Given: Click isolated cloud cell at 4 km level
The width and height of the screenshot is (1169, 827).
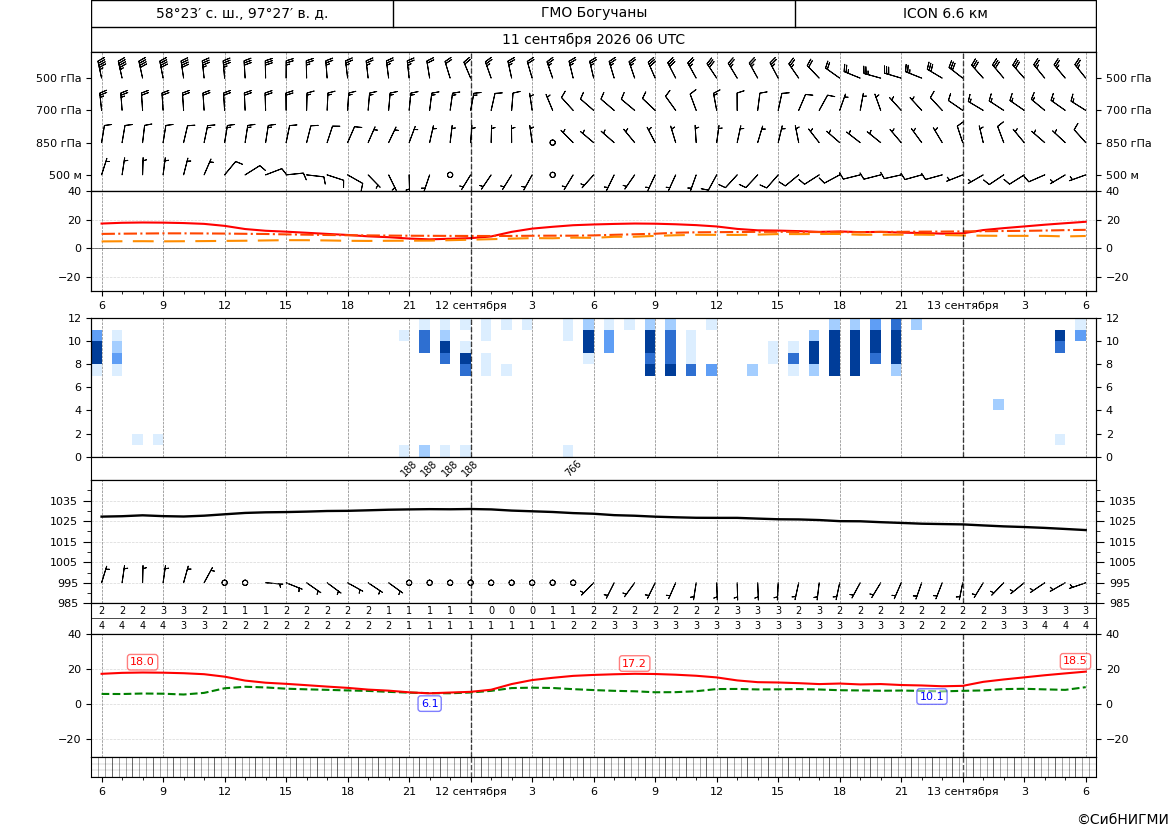Looking at the screenshot, I should click(998, 404).
